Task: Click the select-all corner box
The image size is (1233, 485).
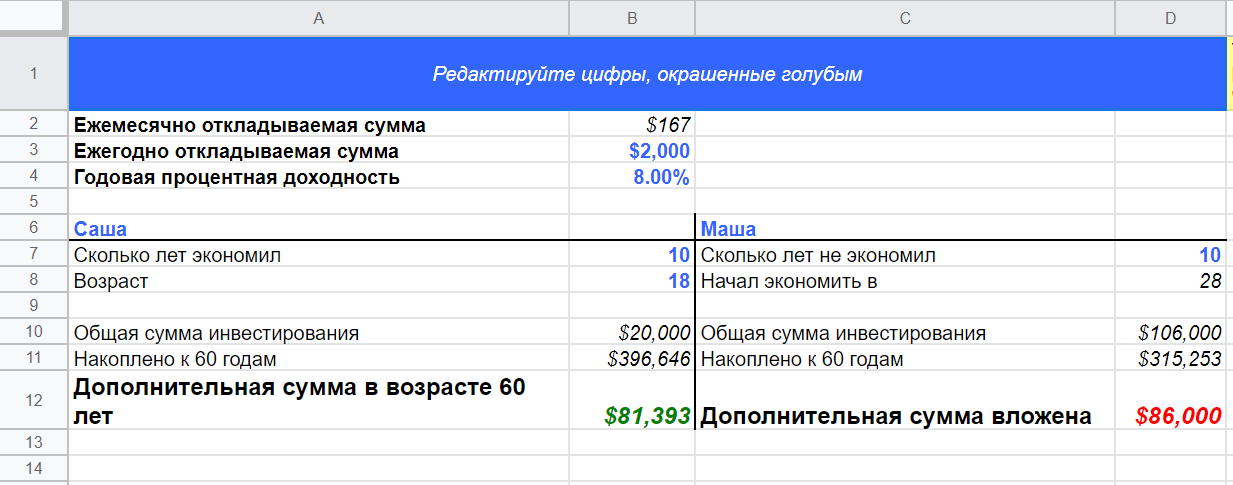Action: point(33,17)
